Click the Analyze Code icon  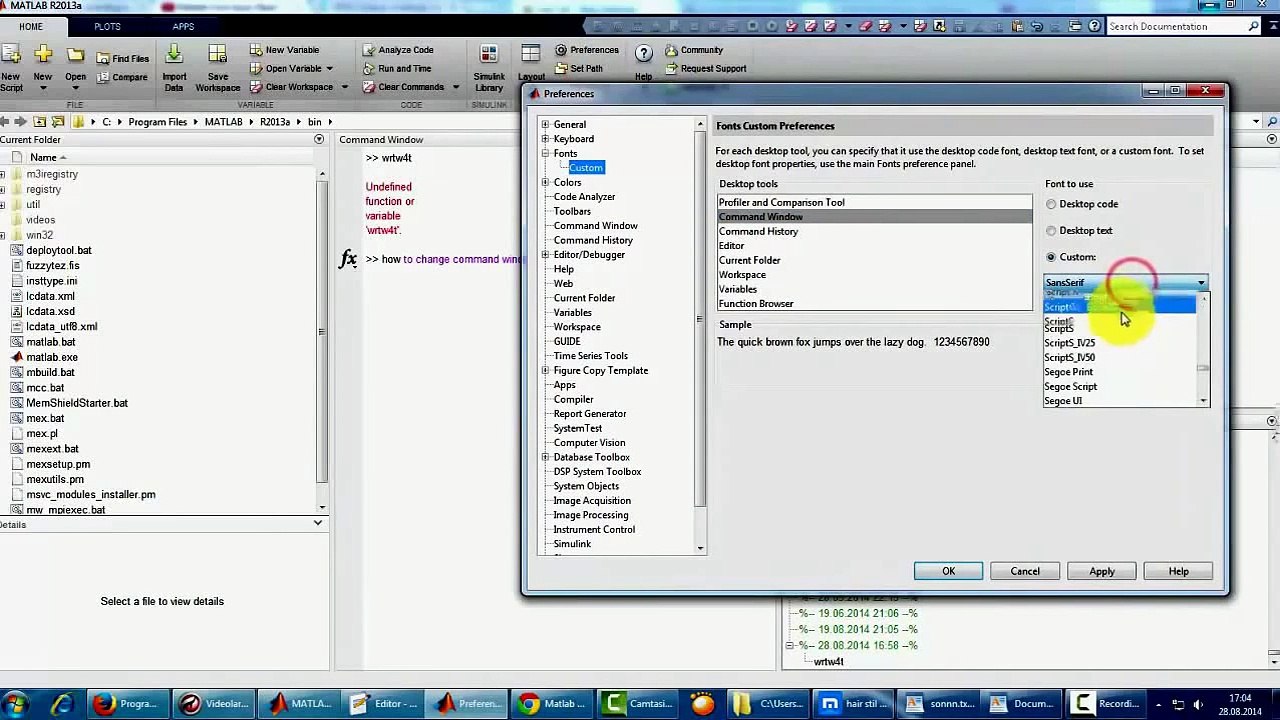pos(369,50)
